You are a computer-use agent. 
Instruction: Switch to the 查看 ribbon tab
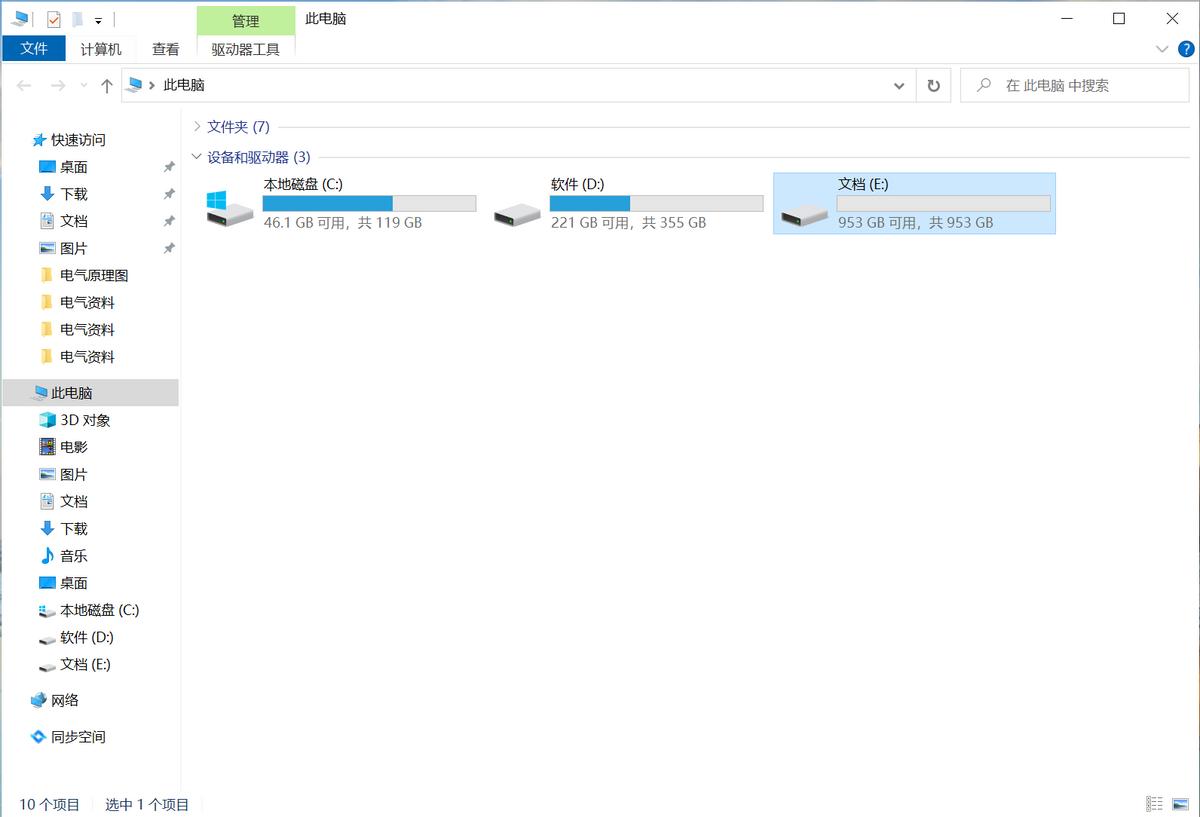pyautogui.click(x=166, y=49)
